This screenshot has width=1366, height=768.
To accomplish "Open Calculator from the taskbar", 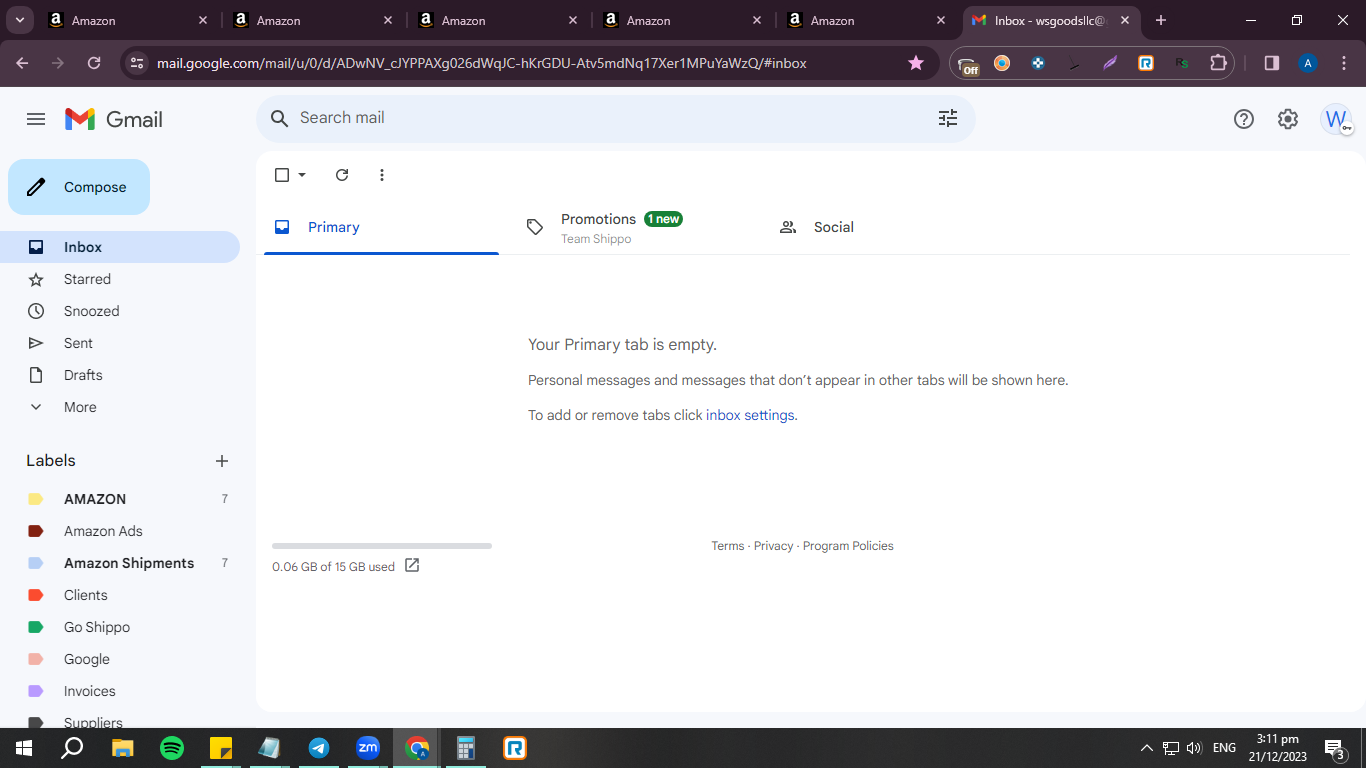I will 466,748.
